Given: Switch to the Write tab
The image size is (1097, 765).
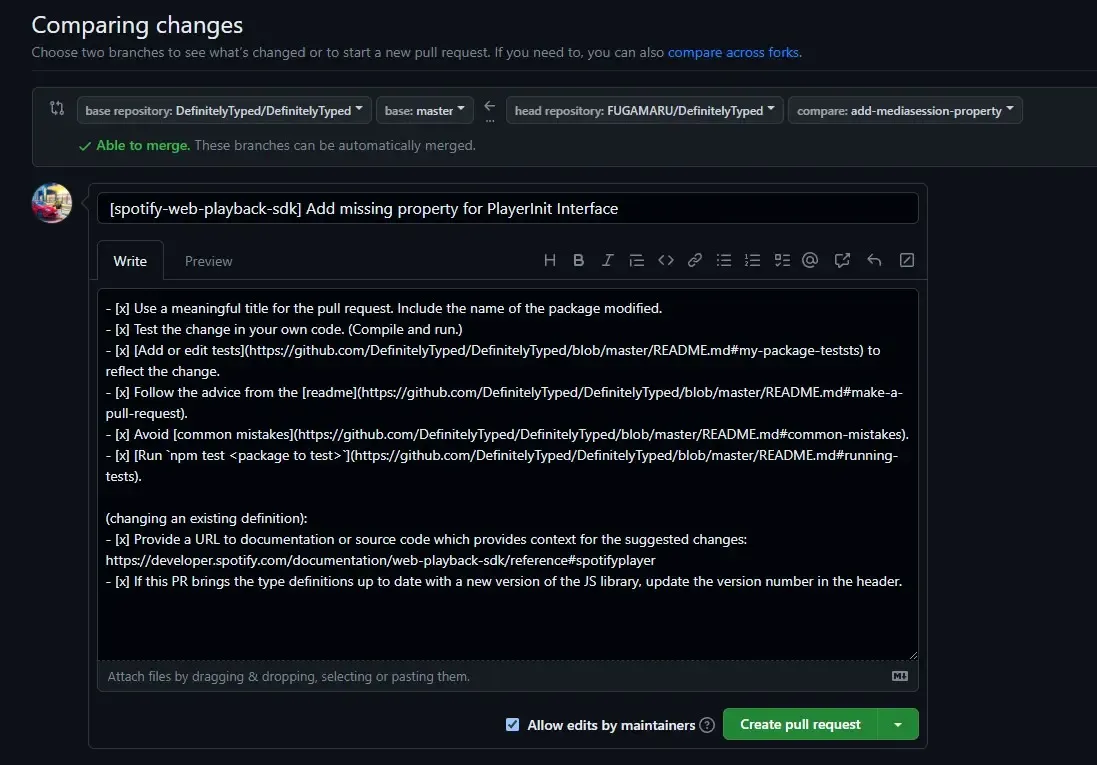Looking at the screenshot, I should click(x=130, y=261).
